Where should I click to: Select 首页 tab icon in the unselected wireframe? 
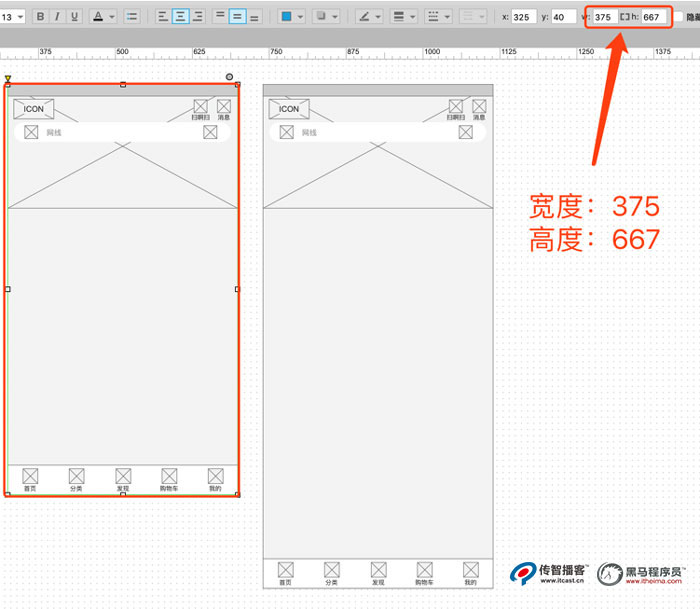[x=286, y=570]
